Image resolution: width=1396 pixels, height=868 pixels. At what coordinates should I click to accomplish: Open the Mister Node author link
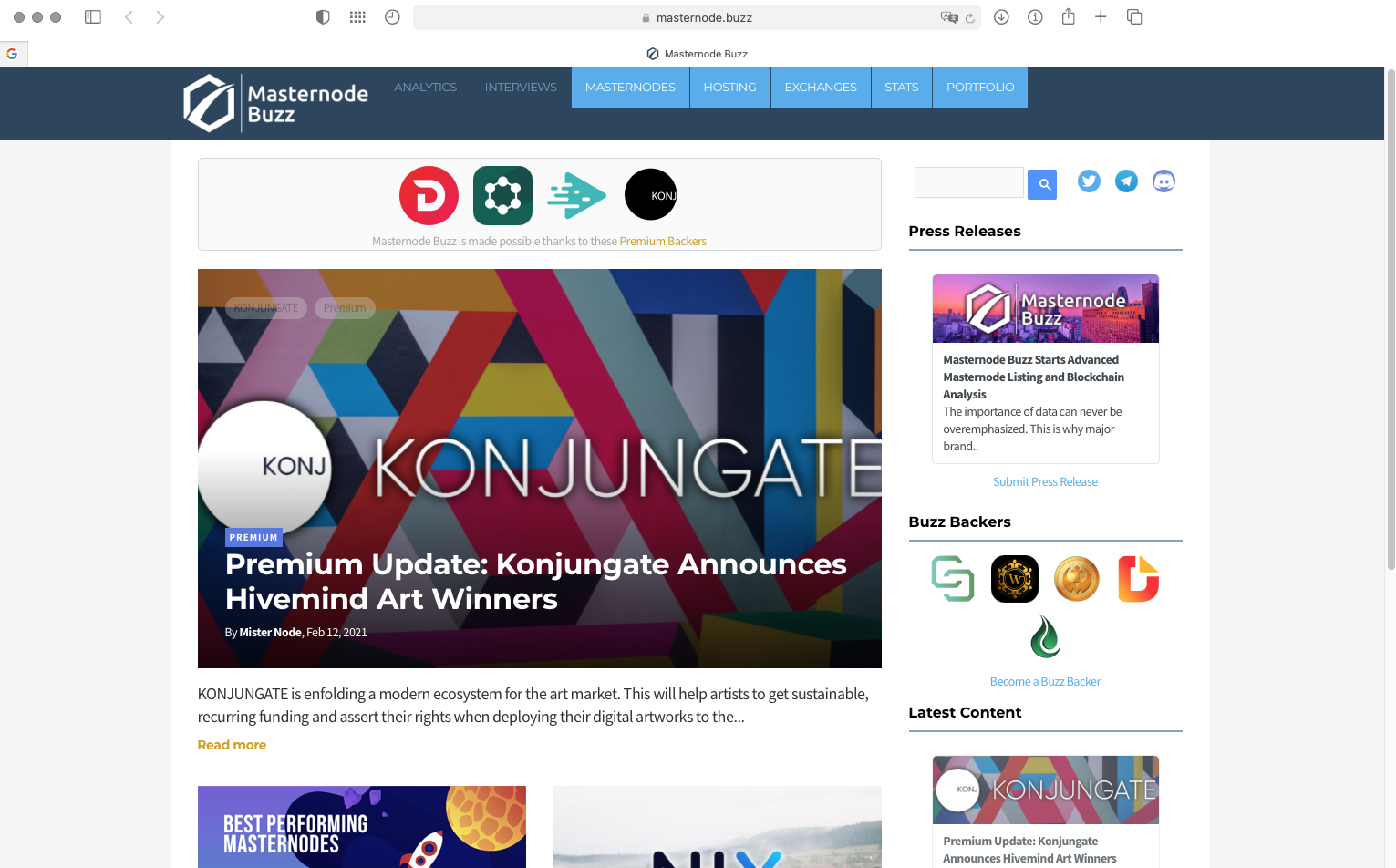[270, 633]
